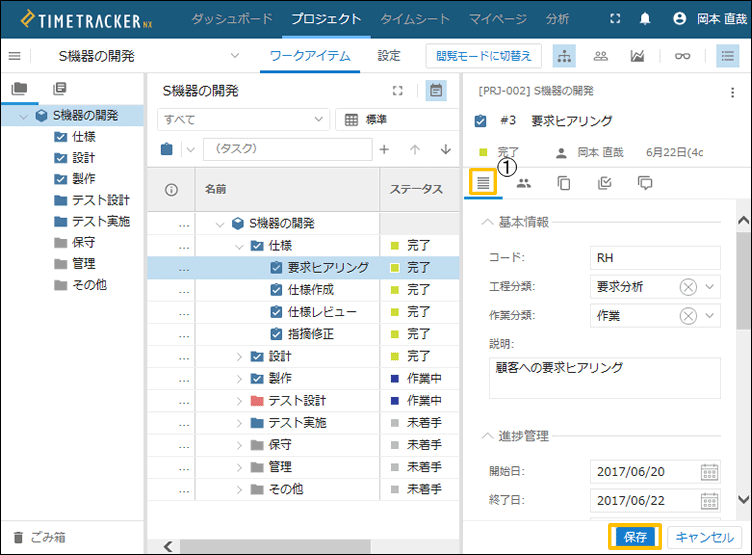This screenshot has height=555, width=752.
Task: Click the notification bell icon
Action: pos(645,19)
